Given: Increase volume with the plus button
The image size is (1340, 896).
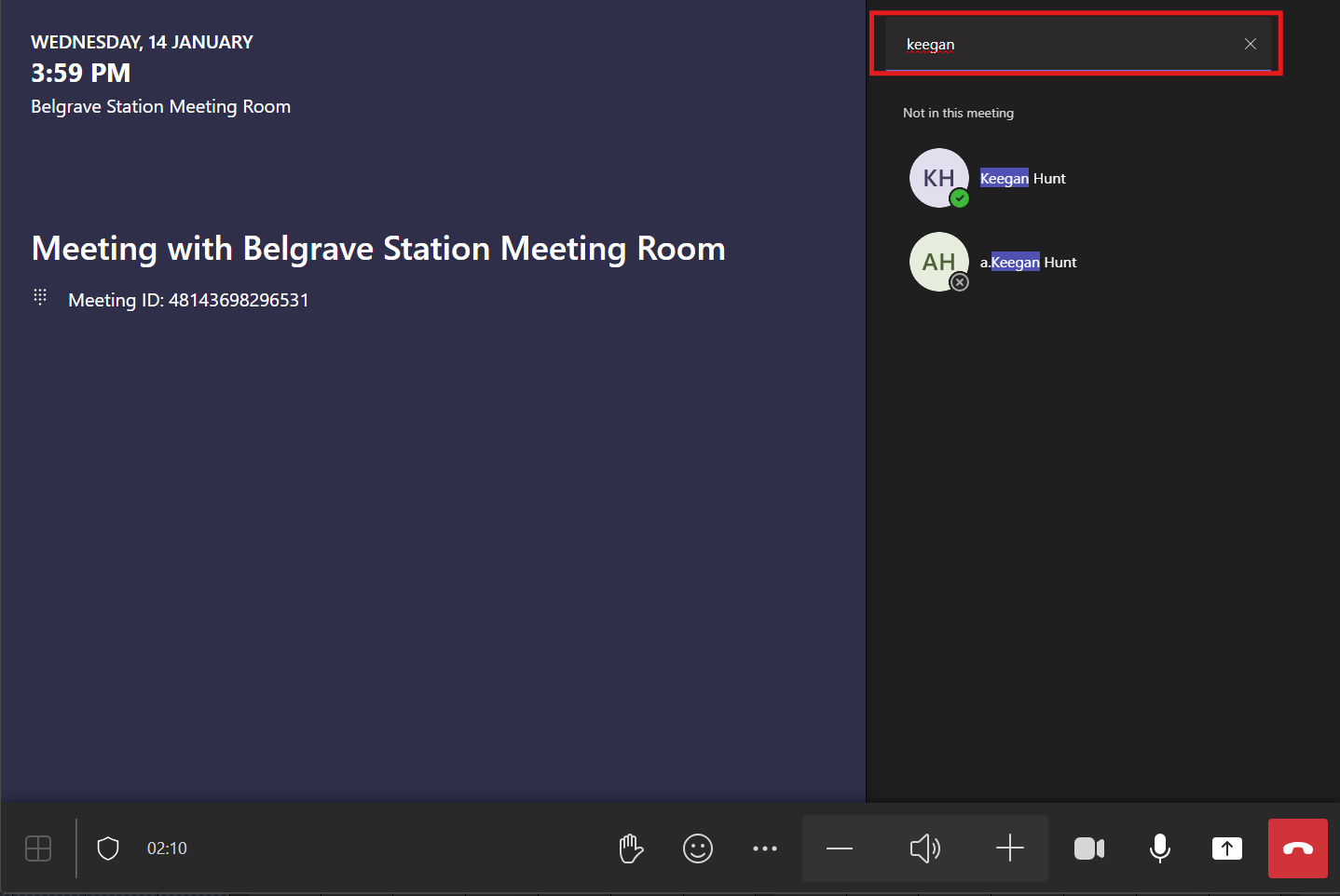Looking at the screenshot, I should pyautogui.click(x=1010, y=848).
